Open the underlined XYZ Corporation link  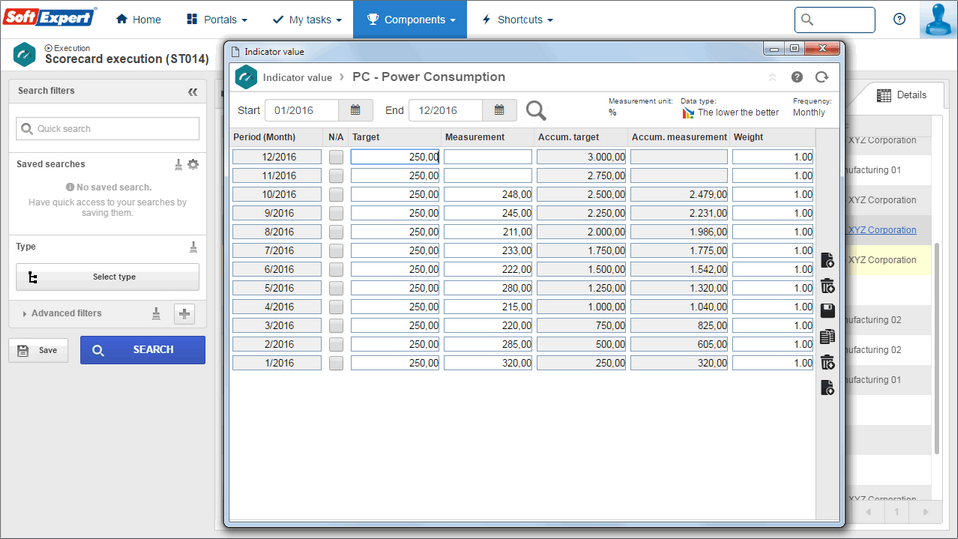(x=882, y=230)
